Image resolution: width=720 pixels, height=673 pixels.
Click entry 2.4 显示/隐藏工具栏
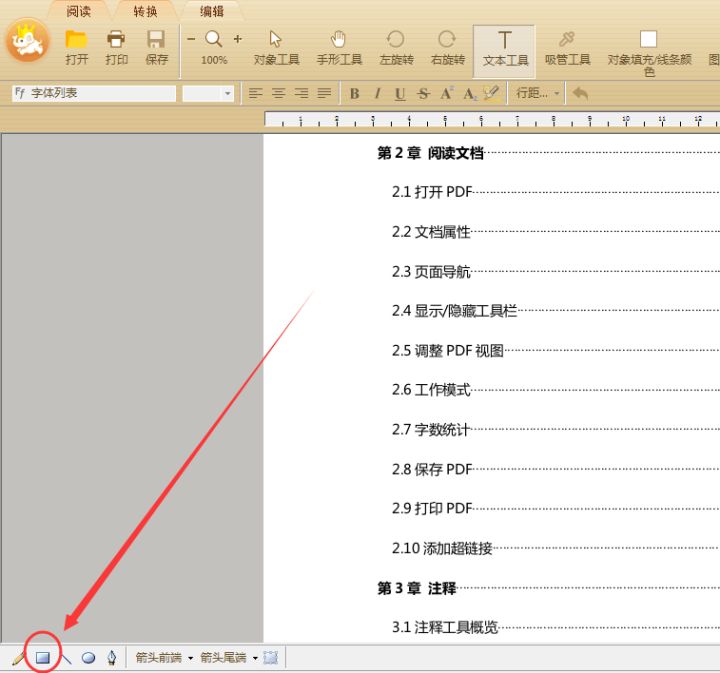[454, 311]
